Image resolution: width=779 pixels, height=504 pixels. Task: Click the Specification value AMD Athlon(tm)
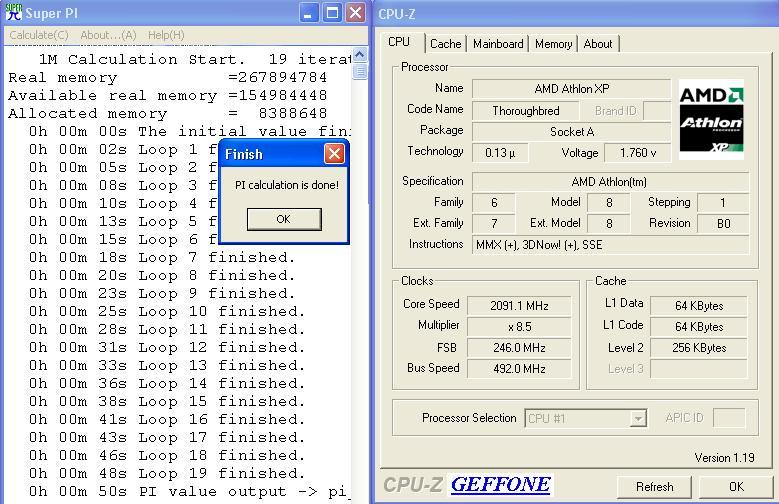(x=610, y=182)
